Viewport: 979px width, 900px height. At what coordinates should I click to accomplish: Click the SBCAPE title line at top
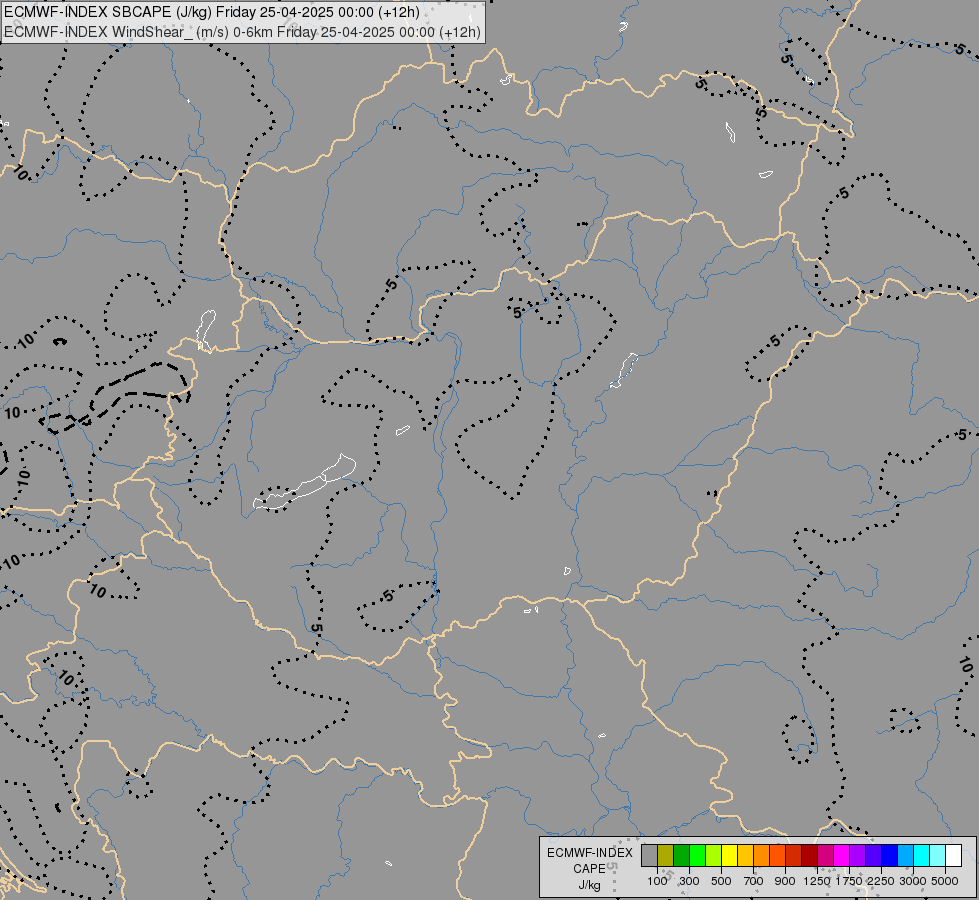(x=212, y=12)
